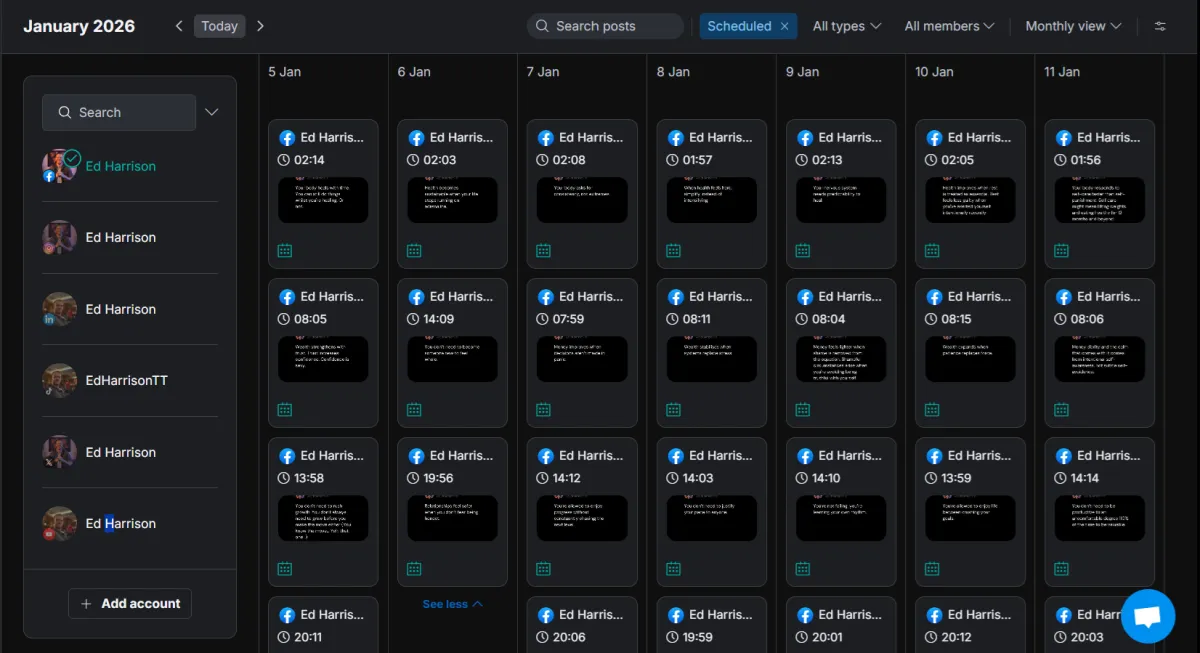Image resolution: width=1200 pixels, height=653 pixels.
Task: Click the Add account button
Action: click(130, 603)
